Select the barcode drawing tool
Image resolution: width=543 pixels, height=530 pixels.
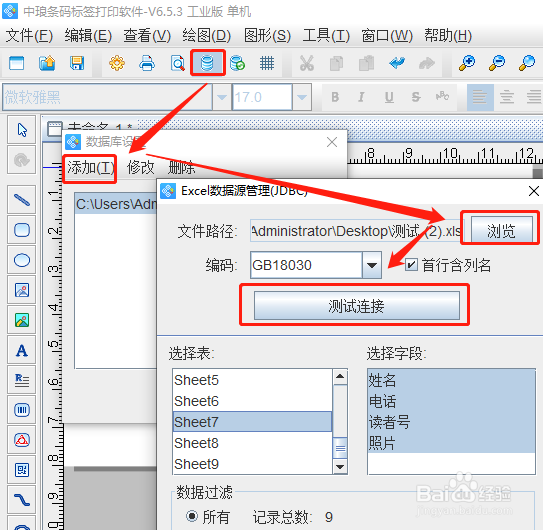pos(22,410)
